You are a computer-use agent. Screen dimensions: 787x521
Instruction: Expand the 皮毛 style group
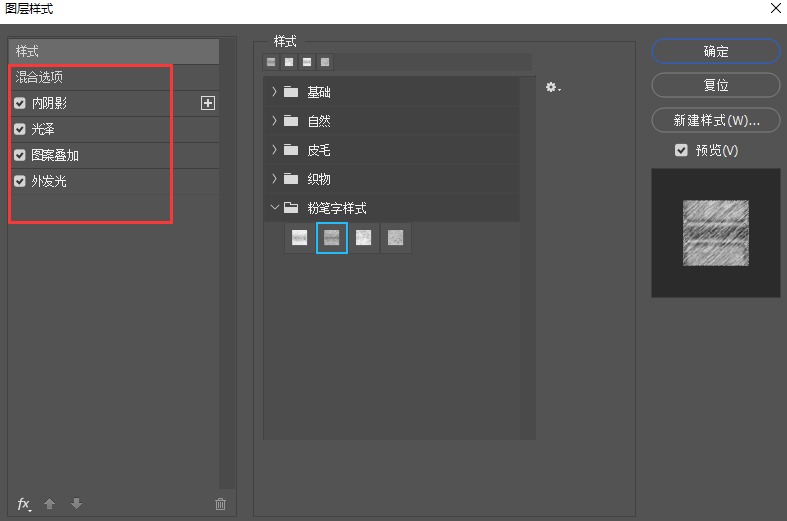click(x=274, y=150)
